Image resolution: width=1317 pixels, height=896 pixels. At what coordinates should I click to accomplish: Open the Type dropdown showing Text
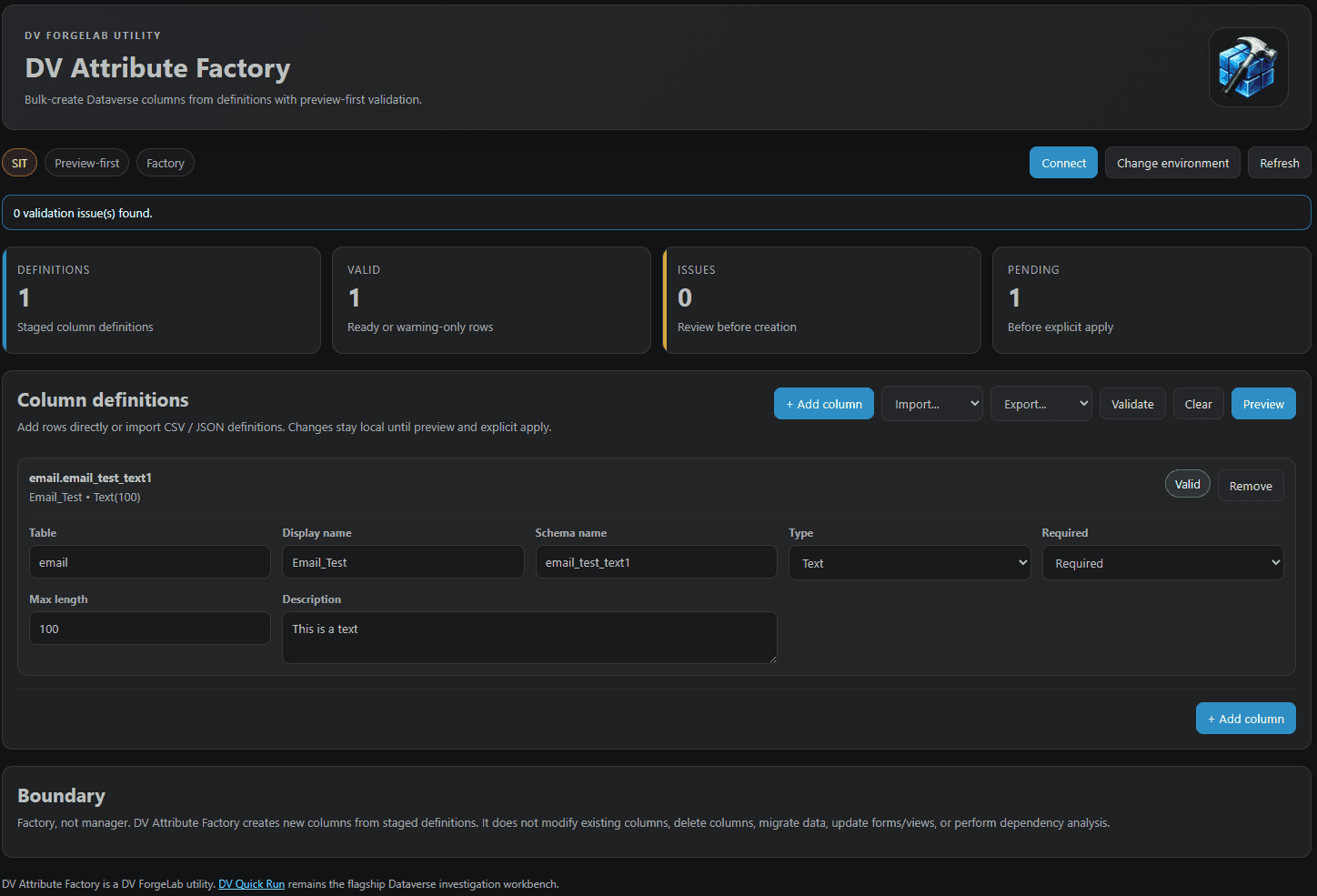click(x=910, y=563)
